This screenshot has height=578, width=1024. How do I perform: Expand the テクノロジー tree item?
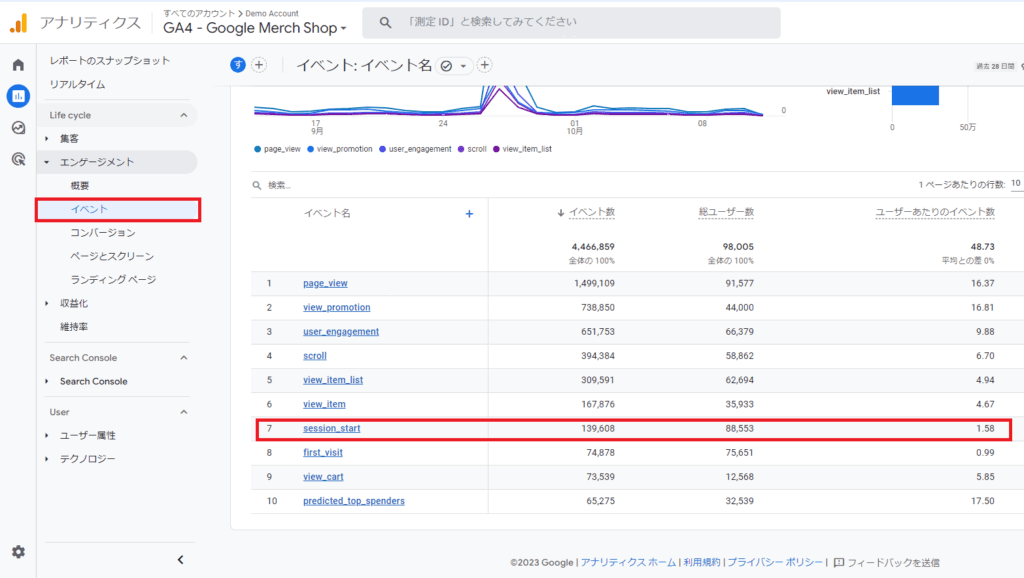pos(46,459)
